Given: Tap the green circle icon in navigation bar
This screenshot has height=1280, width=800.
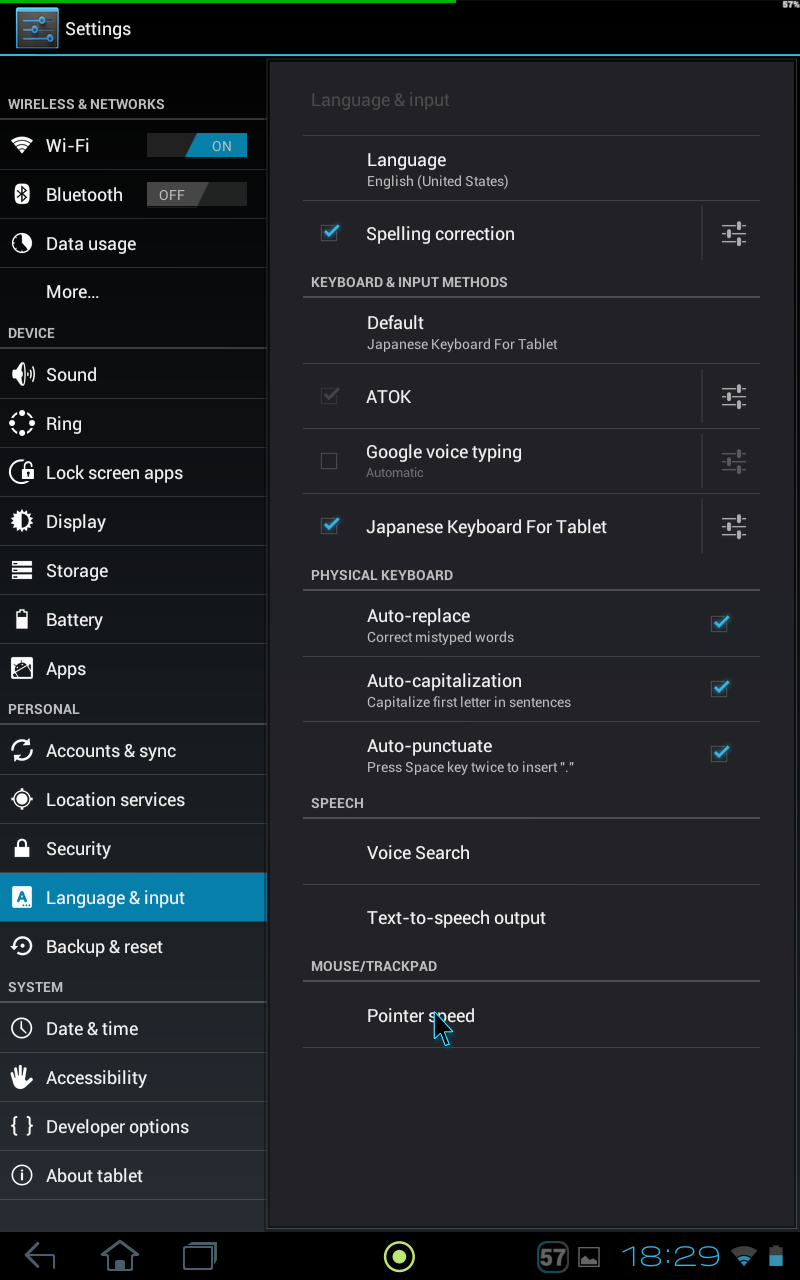Looking at the screenshot, I should pyautogui.click(x=399, y=1257).
